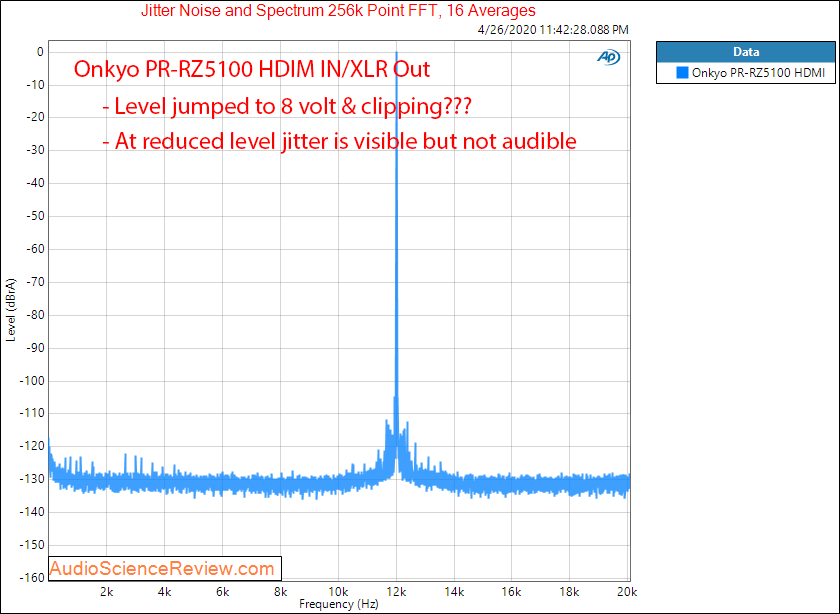Click the 'Level (dBrA)' y-axis label
The image size is (840, 614).
tap(11, 310)
